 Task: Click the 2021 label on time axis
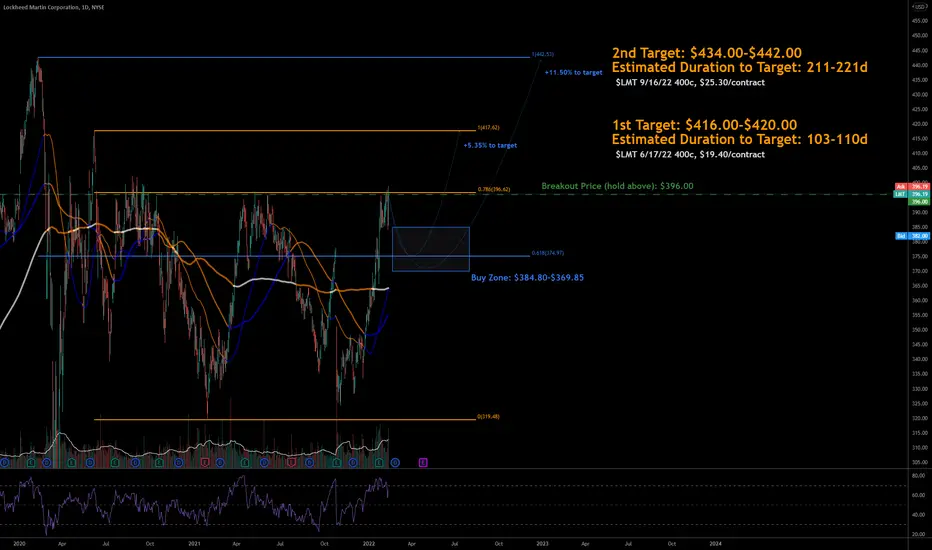[194, 543]
